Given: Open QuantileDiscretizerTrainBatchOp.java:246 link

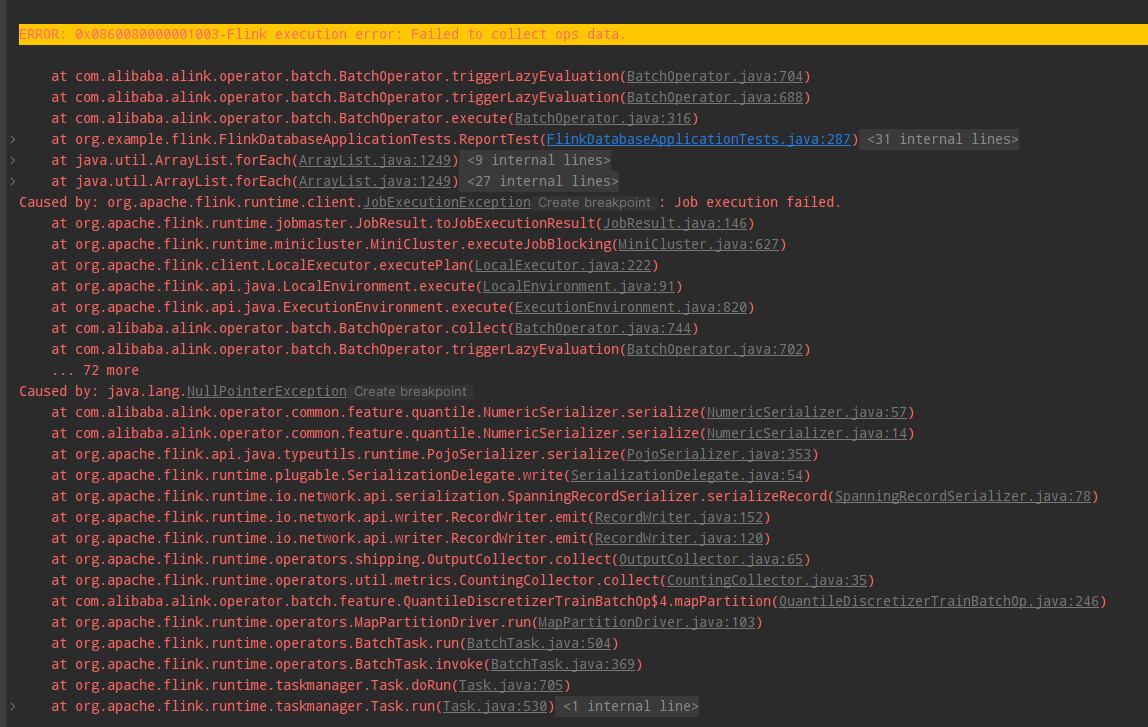Looking at the screenshot, I should click(939, 601).
